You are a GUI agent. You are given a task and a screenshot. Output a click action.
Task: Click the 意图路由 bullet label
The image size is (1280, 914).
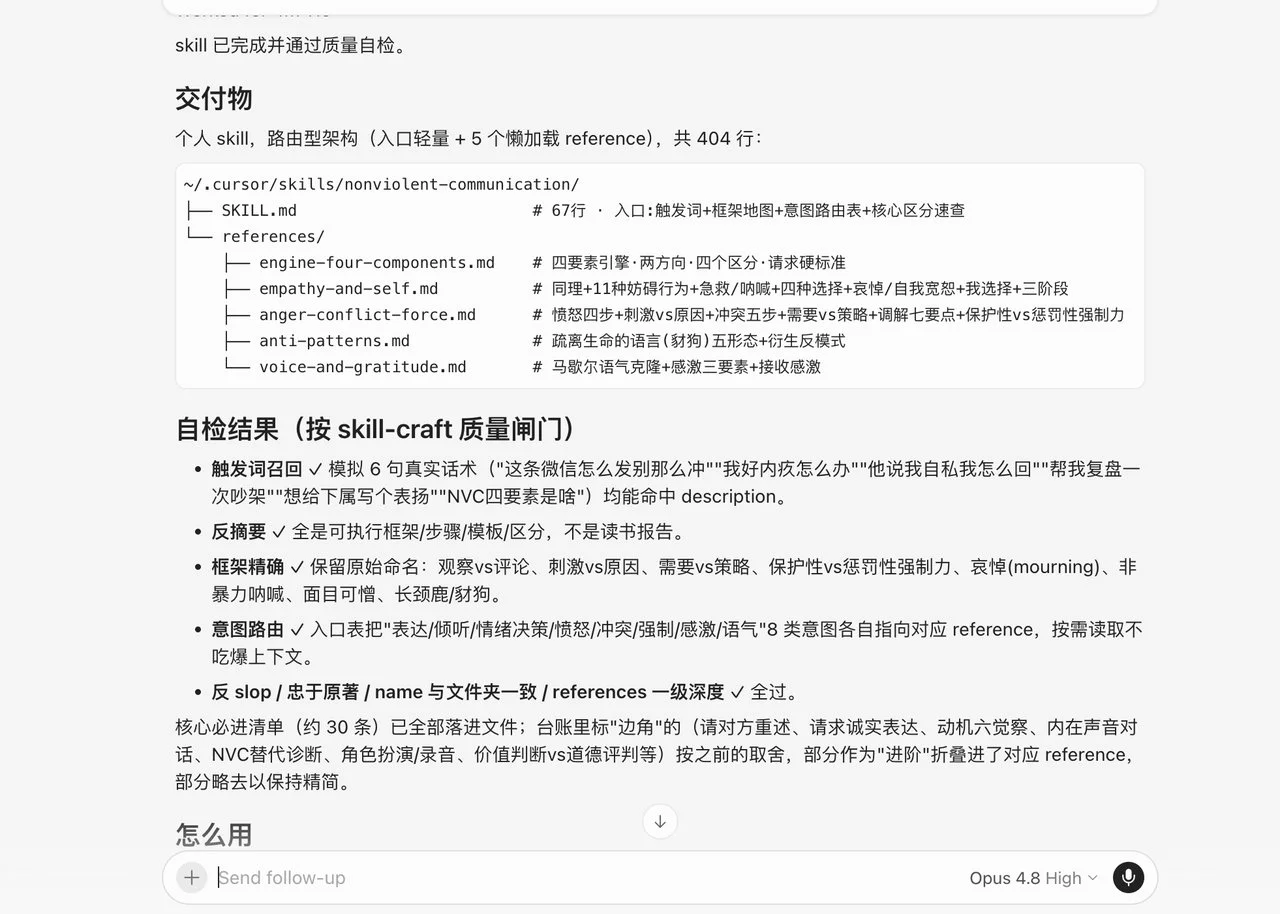247,630
